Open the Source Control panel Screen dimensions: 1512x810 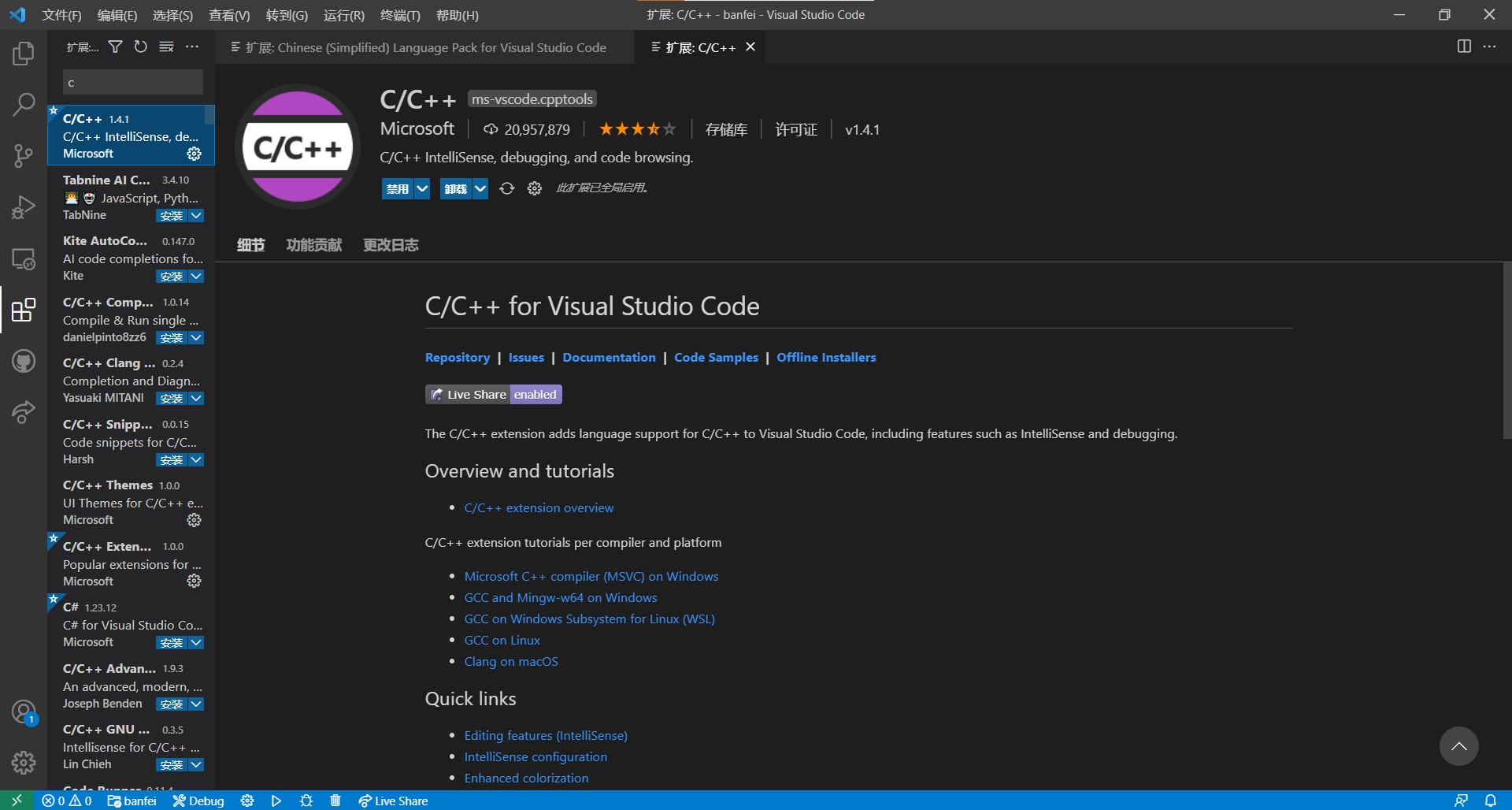click(x=24, y=155)
